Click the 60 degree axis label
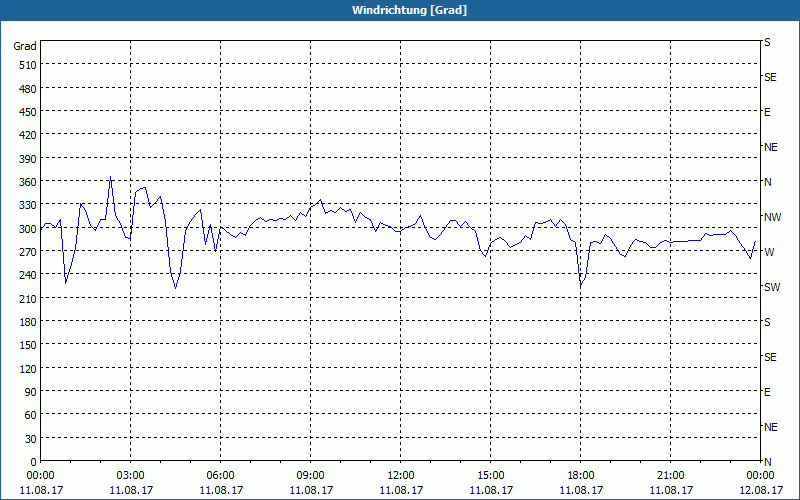The height and width of the screenshot is (500, 800). (31, 415)
